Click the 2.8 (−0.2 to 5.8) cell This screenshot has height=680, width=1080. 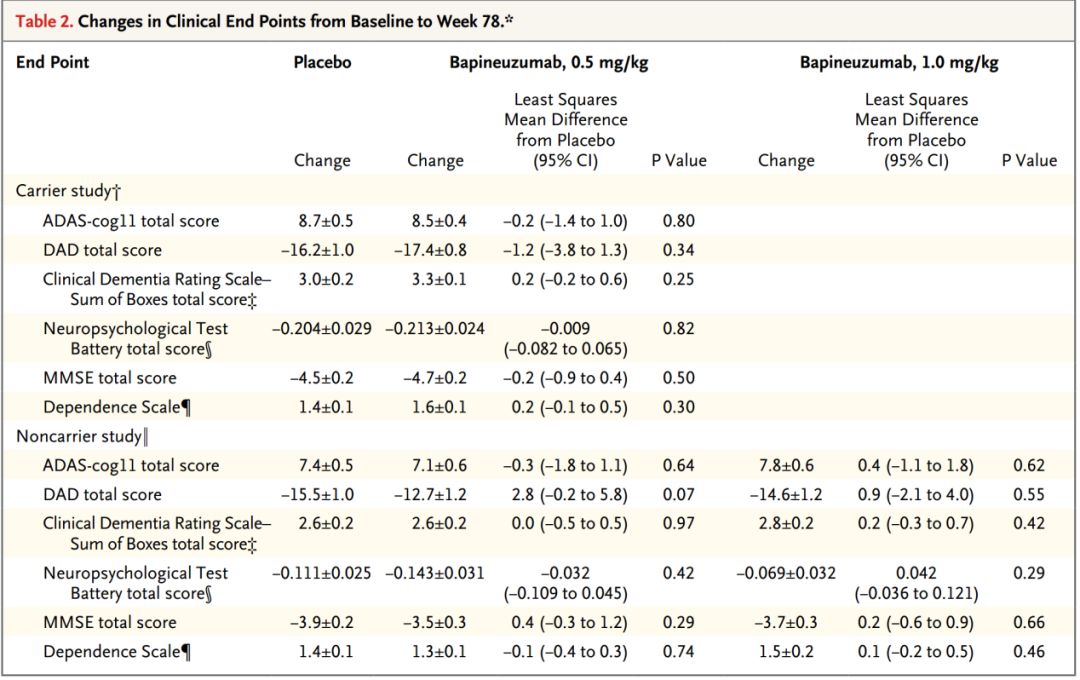[x=566, y=494]
